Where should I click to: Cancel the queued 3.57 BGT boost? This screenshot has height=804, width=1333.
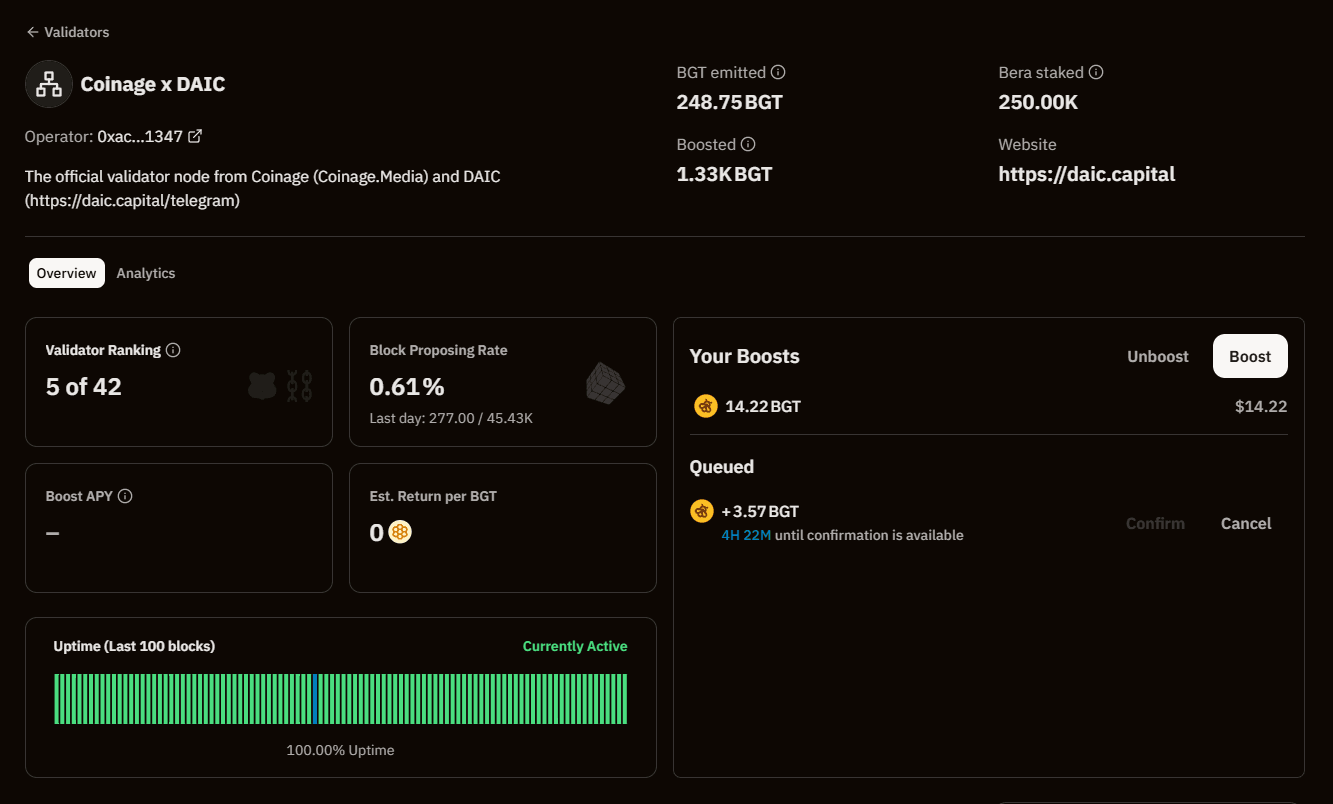(x=1246, y=523)
